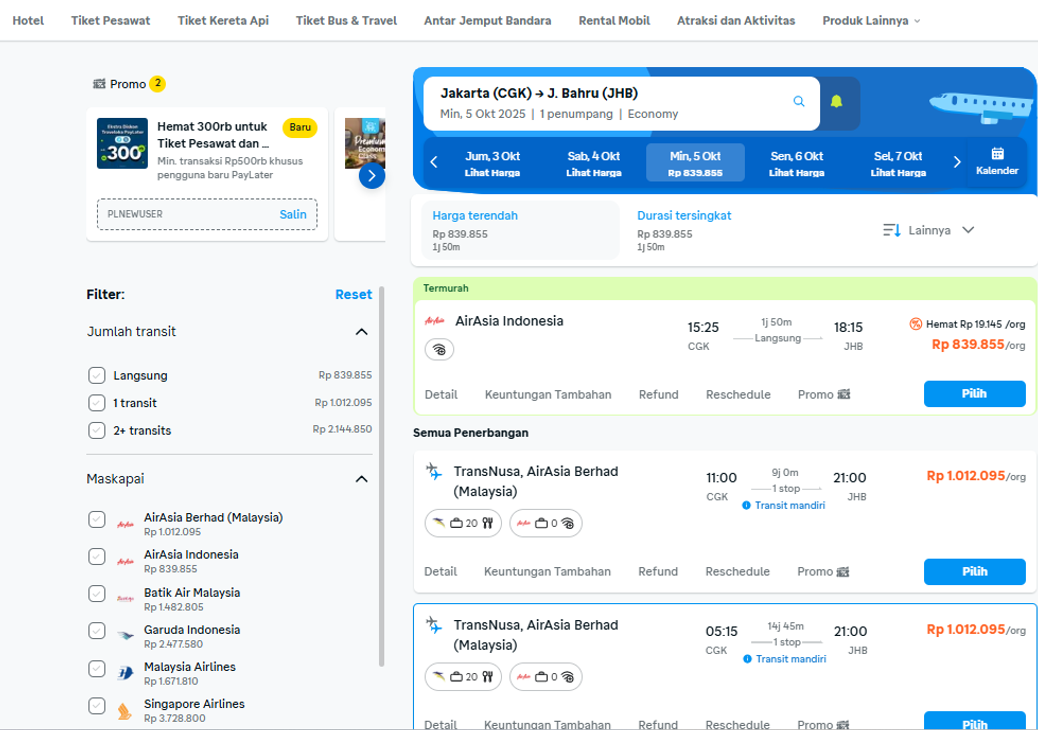The height and width of the screenshot is (730, 1038).
Task: Click the AirAsia Indonesia wifi amenity icon
Action: (x=439, y=349)
